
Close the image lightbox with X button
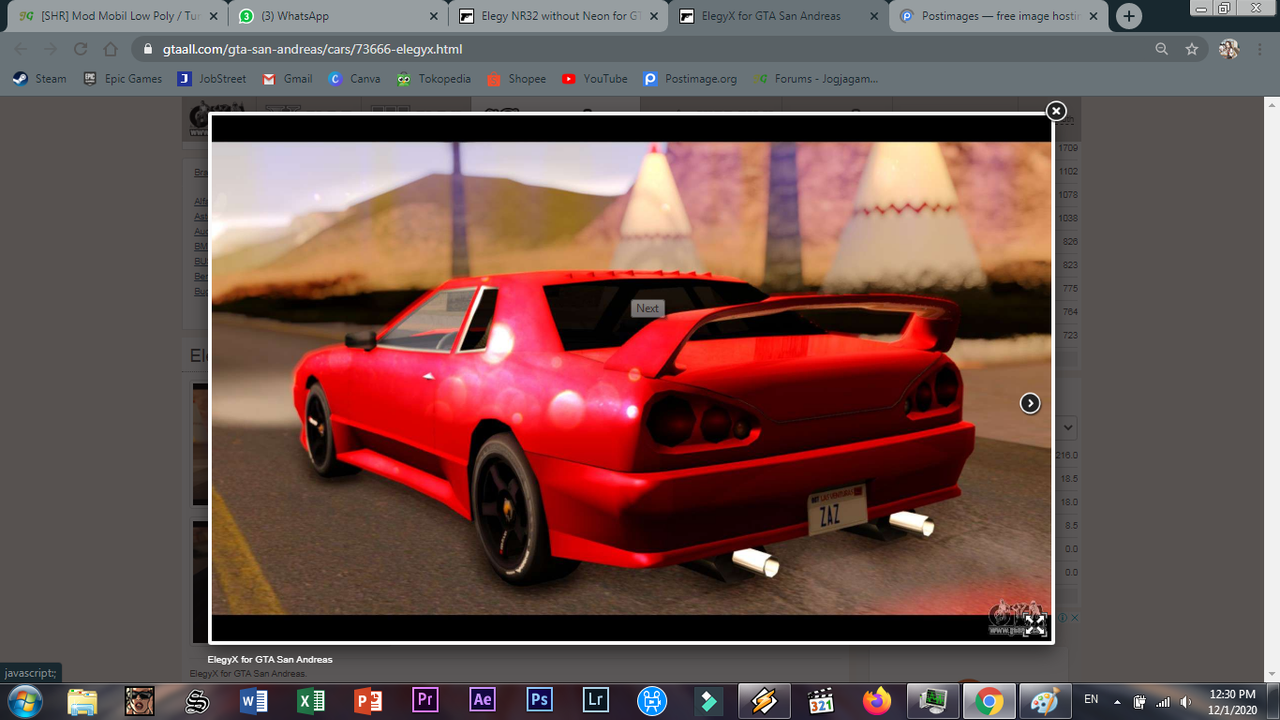click(x=1056, y=111)
